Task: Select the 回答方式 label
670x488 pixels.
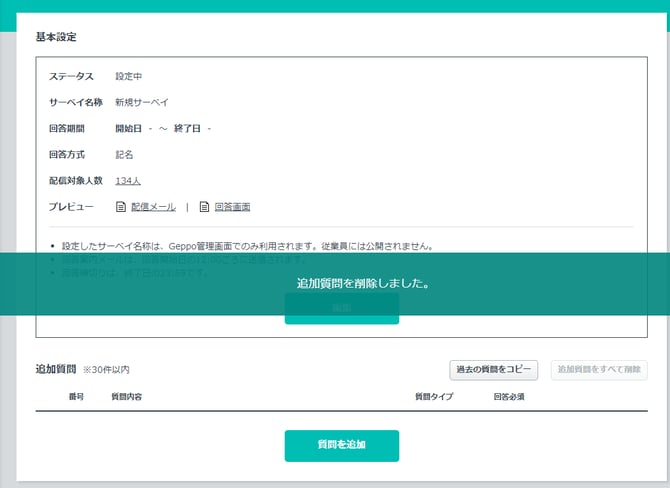Action: [67, 155]
